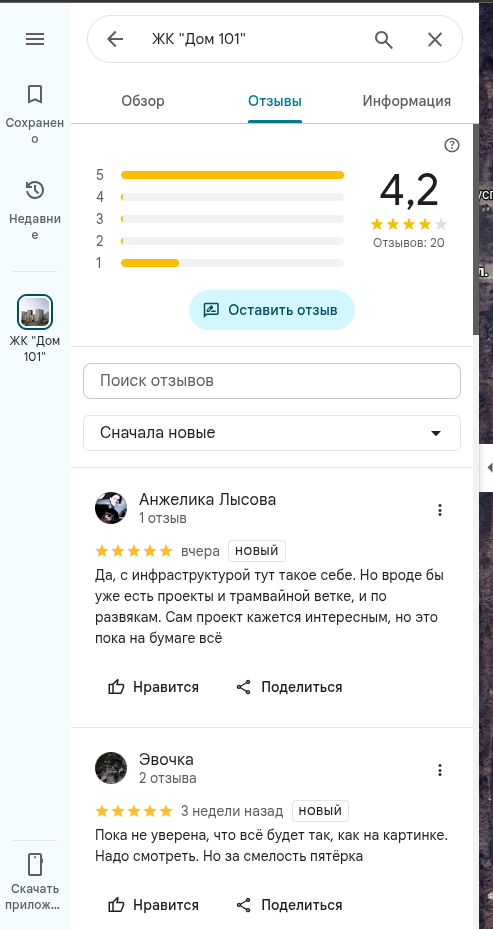Share Эвочка's review
Viewport: 493px width, 929px height.
pos(289,905)
